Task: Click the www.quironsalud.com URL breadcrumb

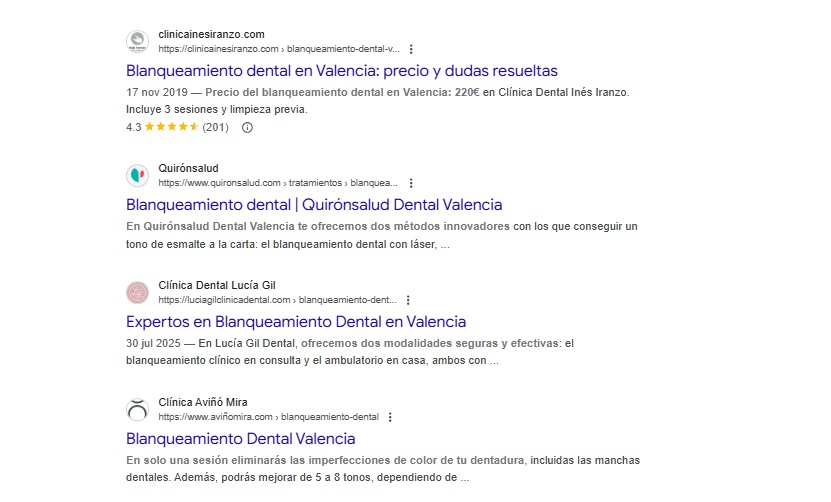Action: (278, 183)
